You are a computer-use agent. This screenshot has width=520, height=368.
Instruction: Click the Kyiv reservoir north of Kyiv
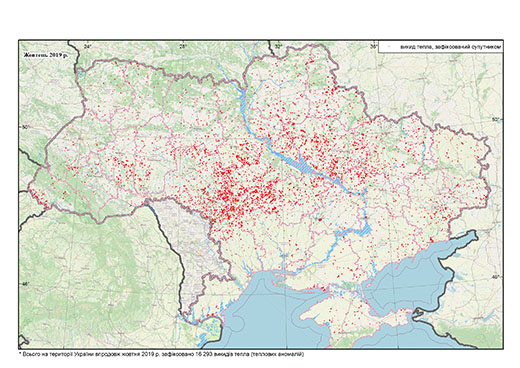coord(242,99)
